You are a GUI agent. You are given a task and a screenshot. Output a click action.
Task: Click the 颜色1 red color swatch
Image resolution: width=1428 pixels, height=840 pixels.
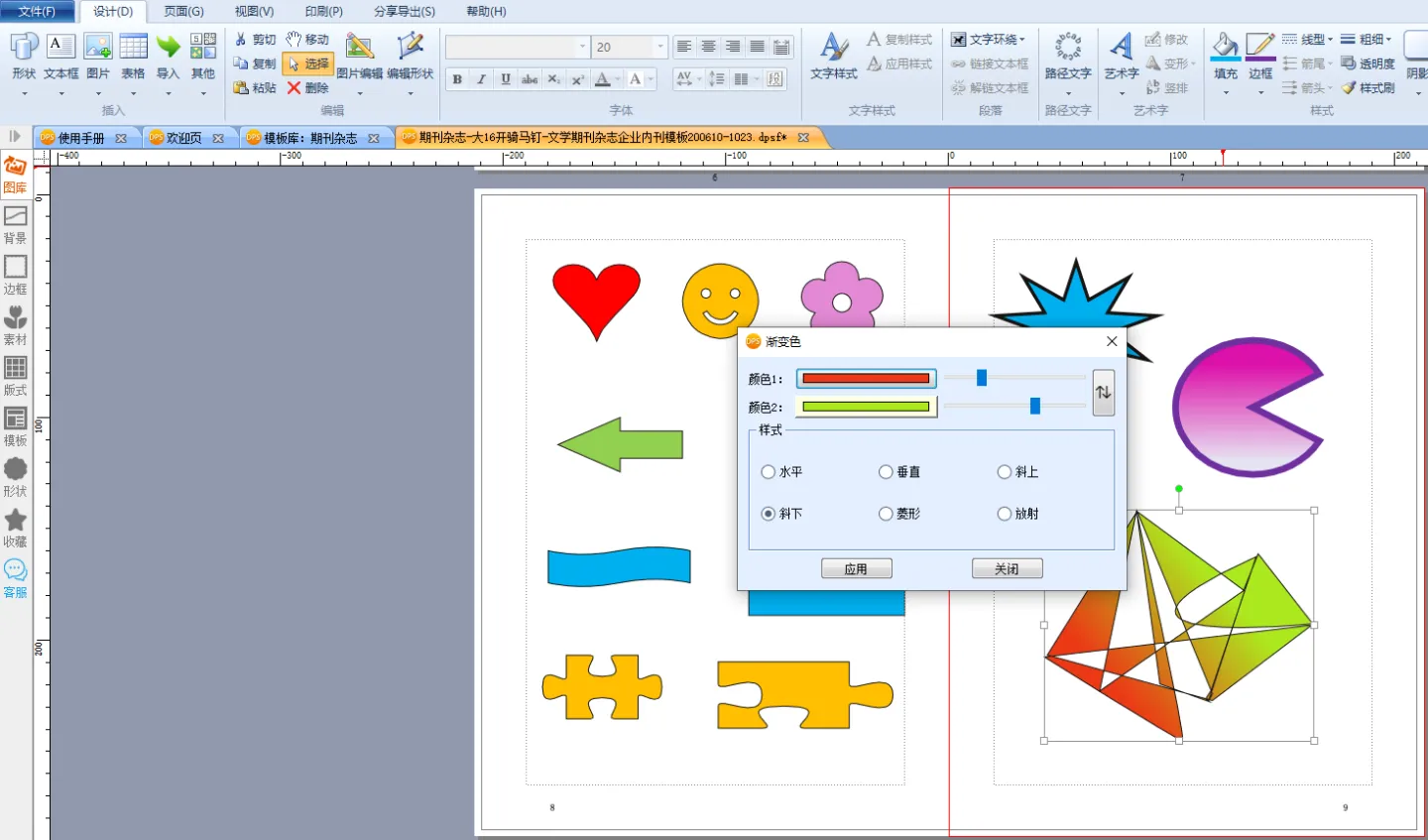tap(866, 379)
